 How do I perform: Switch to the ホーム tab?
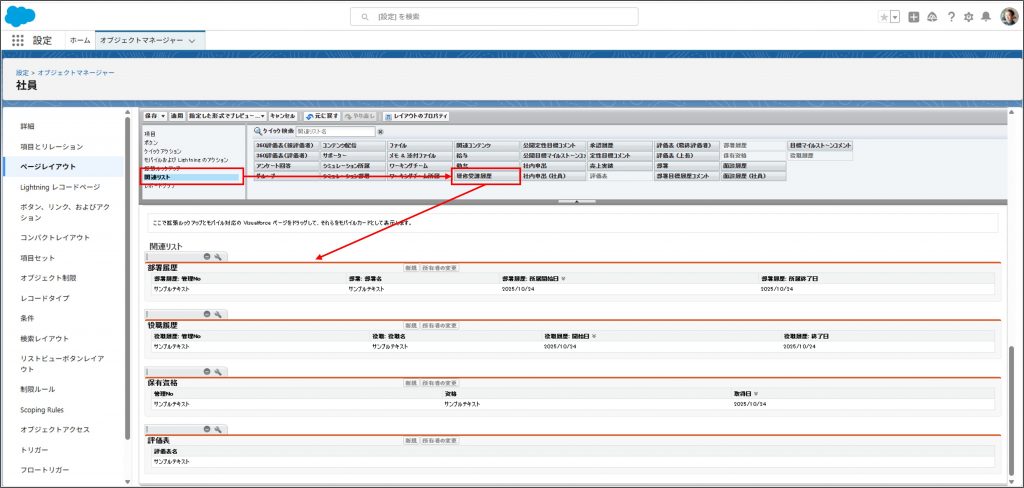[x=80, y=40]
